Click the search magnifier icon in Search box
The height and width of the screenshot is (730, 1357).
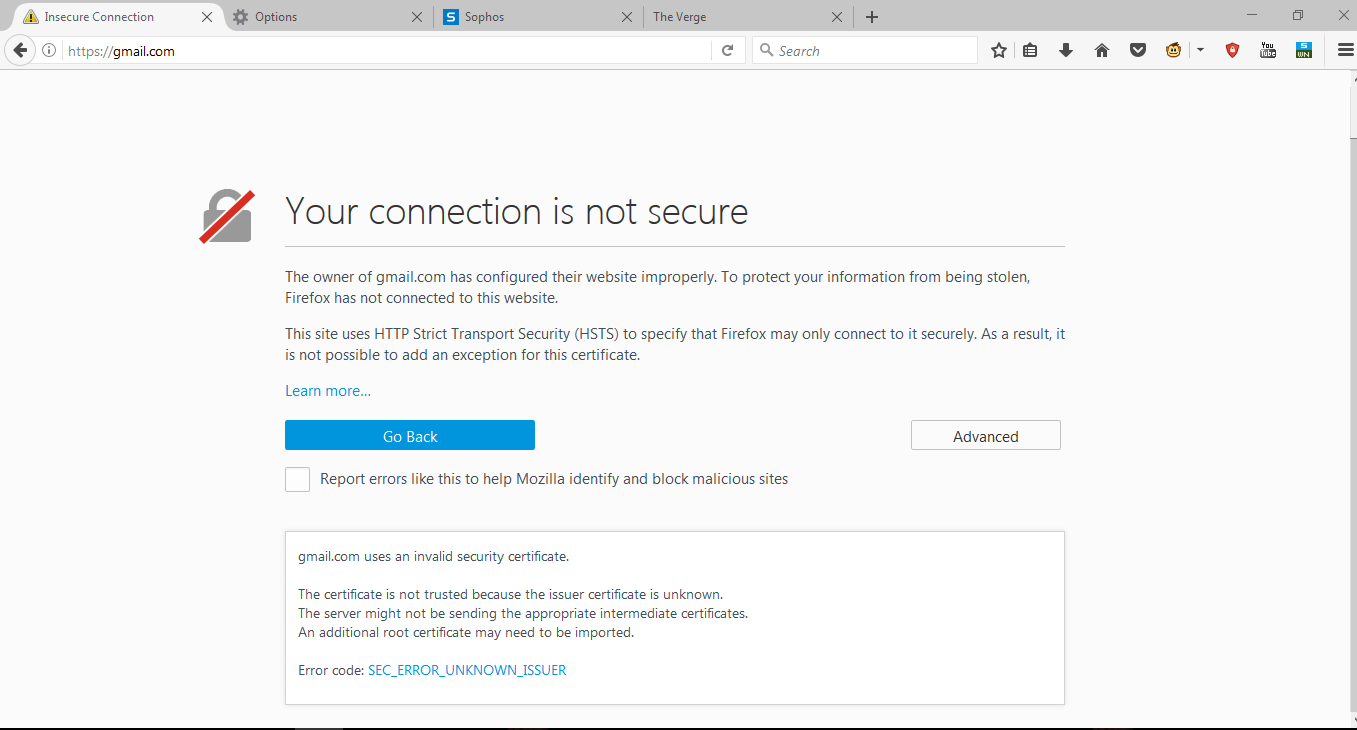pos(766,51)
